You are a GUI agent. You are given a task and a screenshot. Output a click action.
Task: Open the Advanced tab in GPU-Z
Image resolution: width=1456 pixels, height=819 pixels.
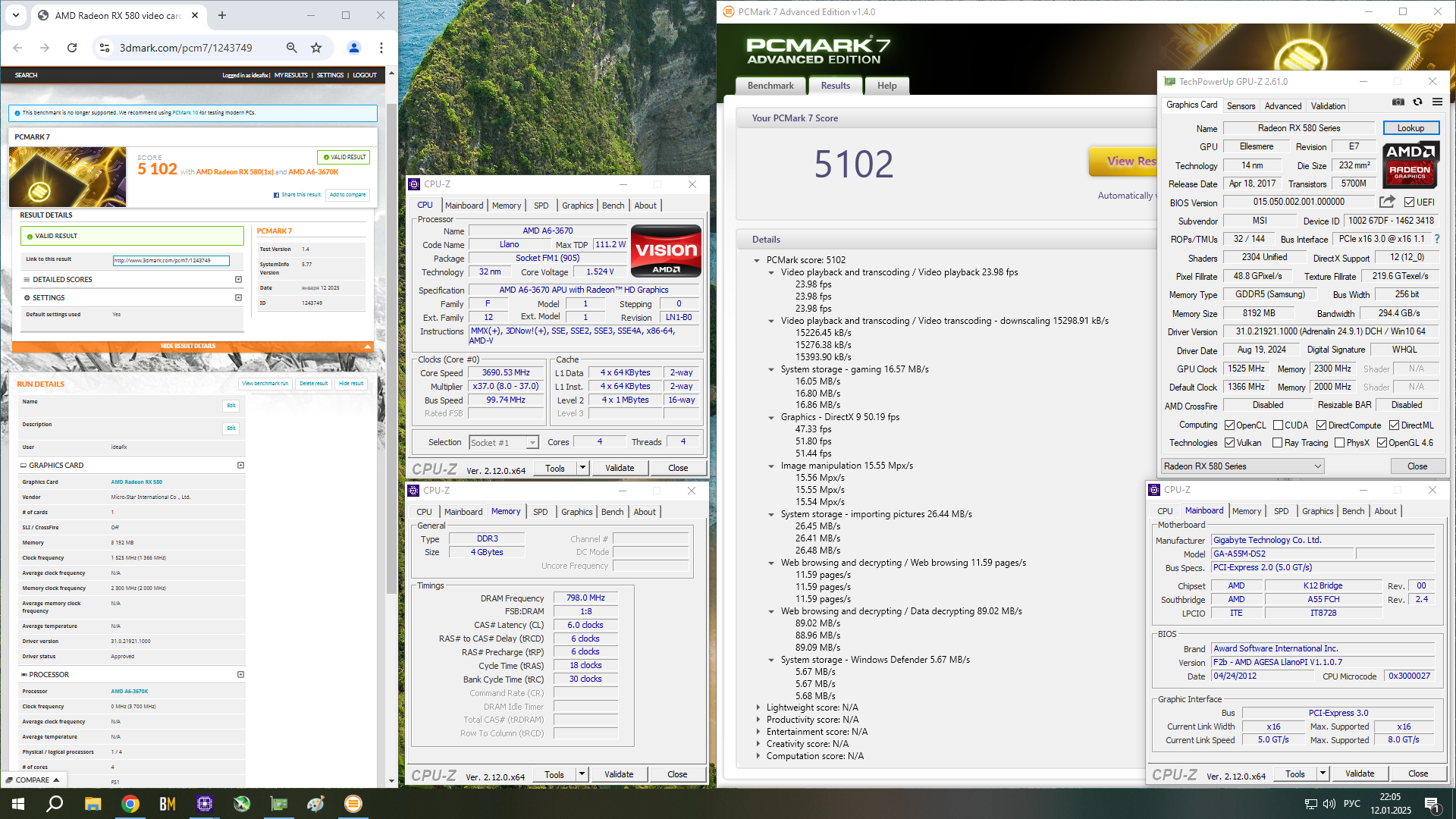pyautogui.click(x=1283, y=106)
